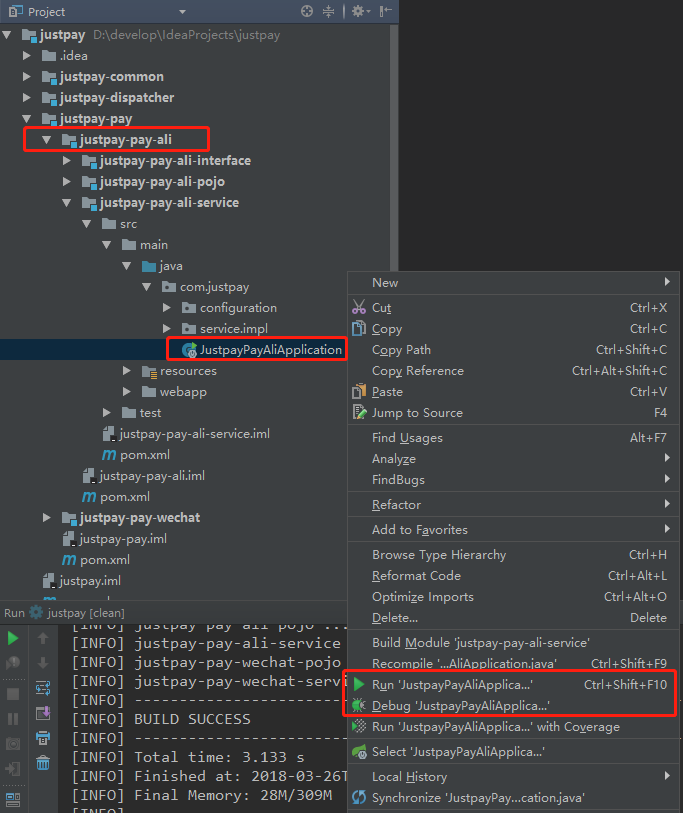Expand the .idea folder
Screen dimensions: 683x813
coord(27,55)
